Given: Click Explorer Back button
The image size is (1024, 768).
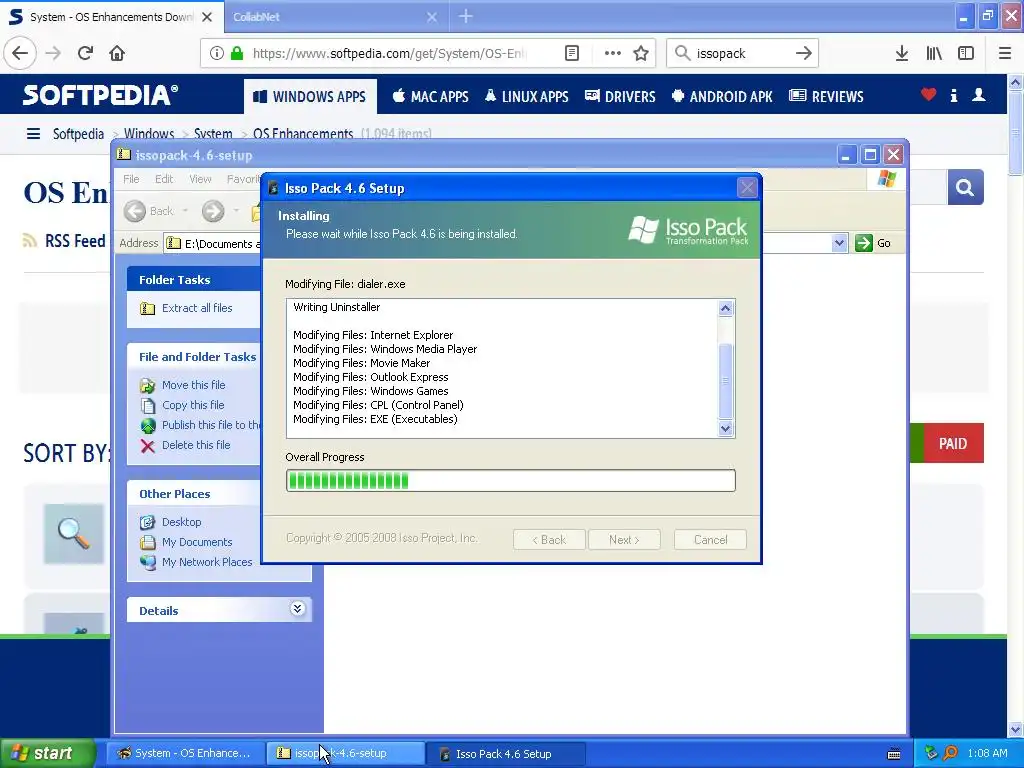Looking at the screenshot, I should pos(150,211).
